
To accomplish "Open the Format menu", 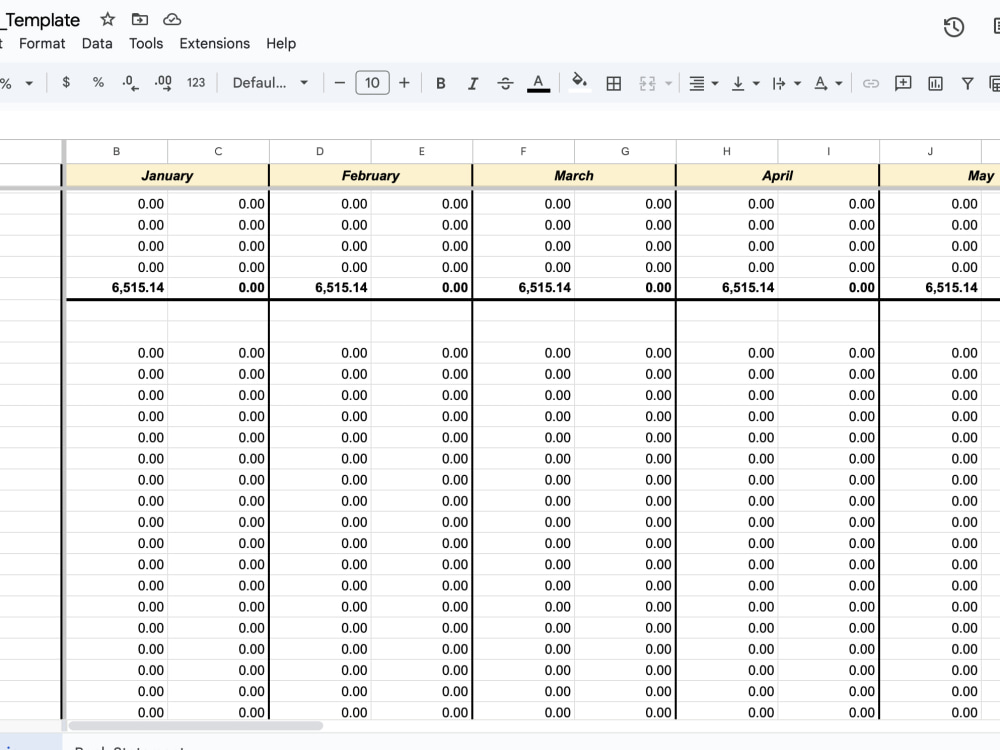I will coord(42,43).
